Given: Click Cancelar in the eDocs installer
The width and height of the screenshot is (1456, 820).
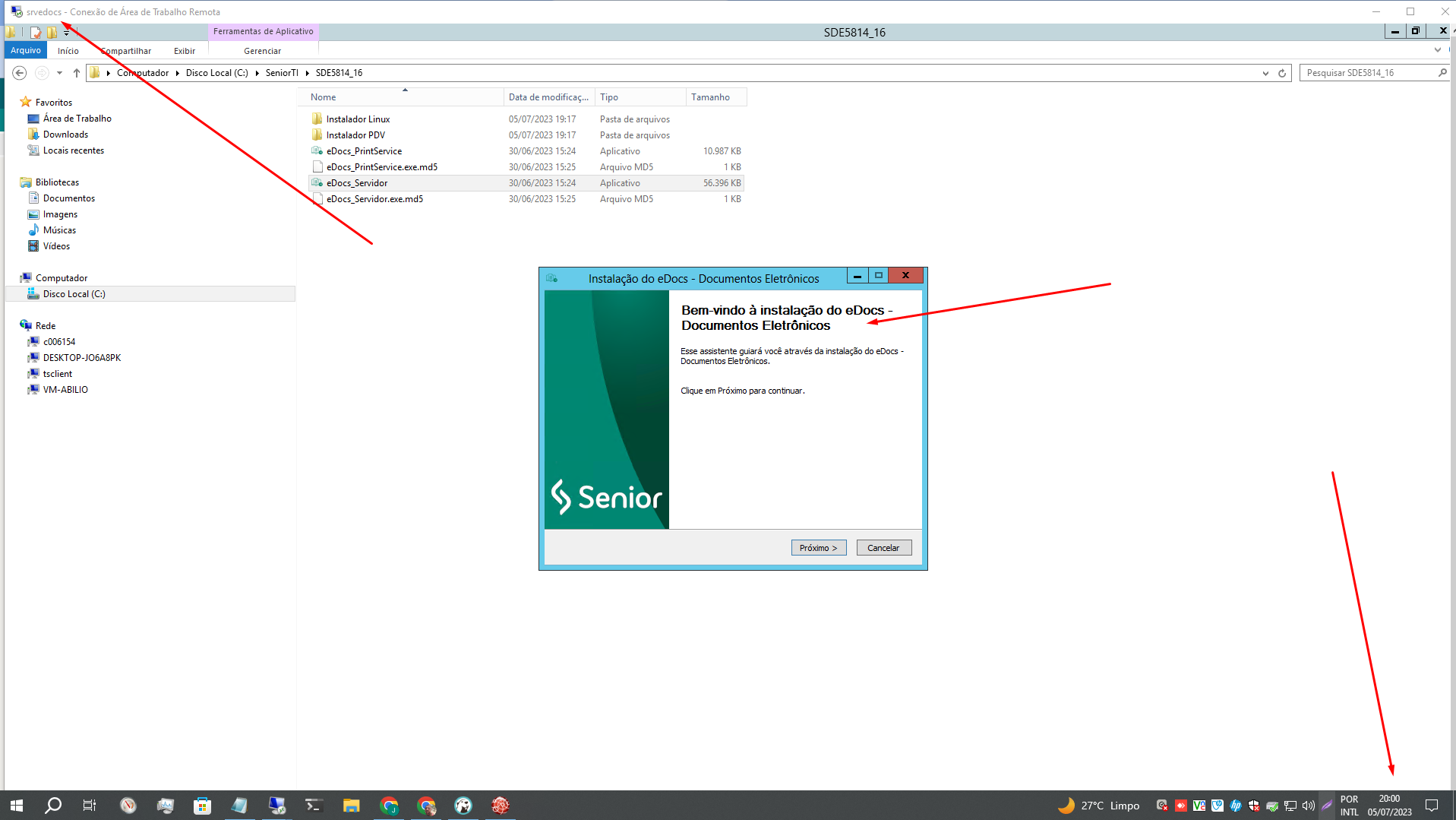Looking at the screenshot, I should coord(883,548).
